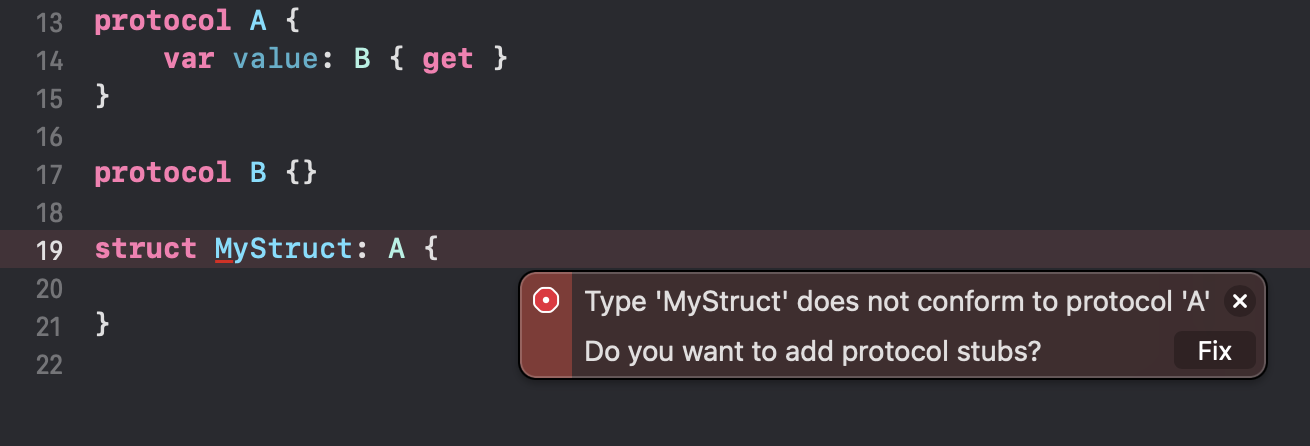Dismiss the error popup with the X button
Viewport: 1310px width, 446px height.
tap(1239, 301)
